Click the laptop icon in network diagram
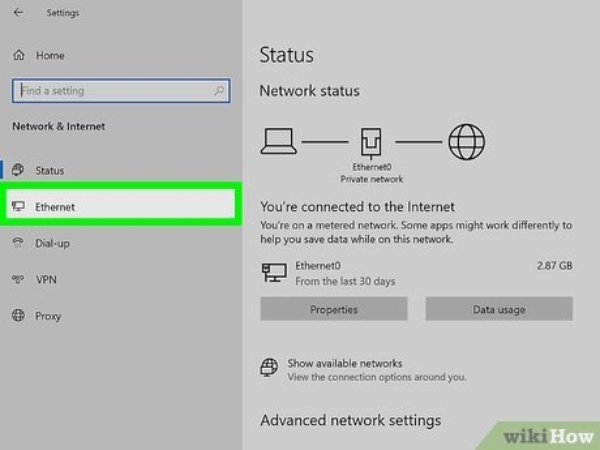 279,142
